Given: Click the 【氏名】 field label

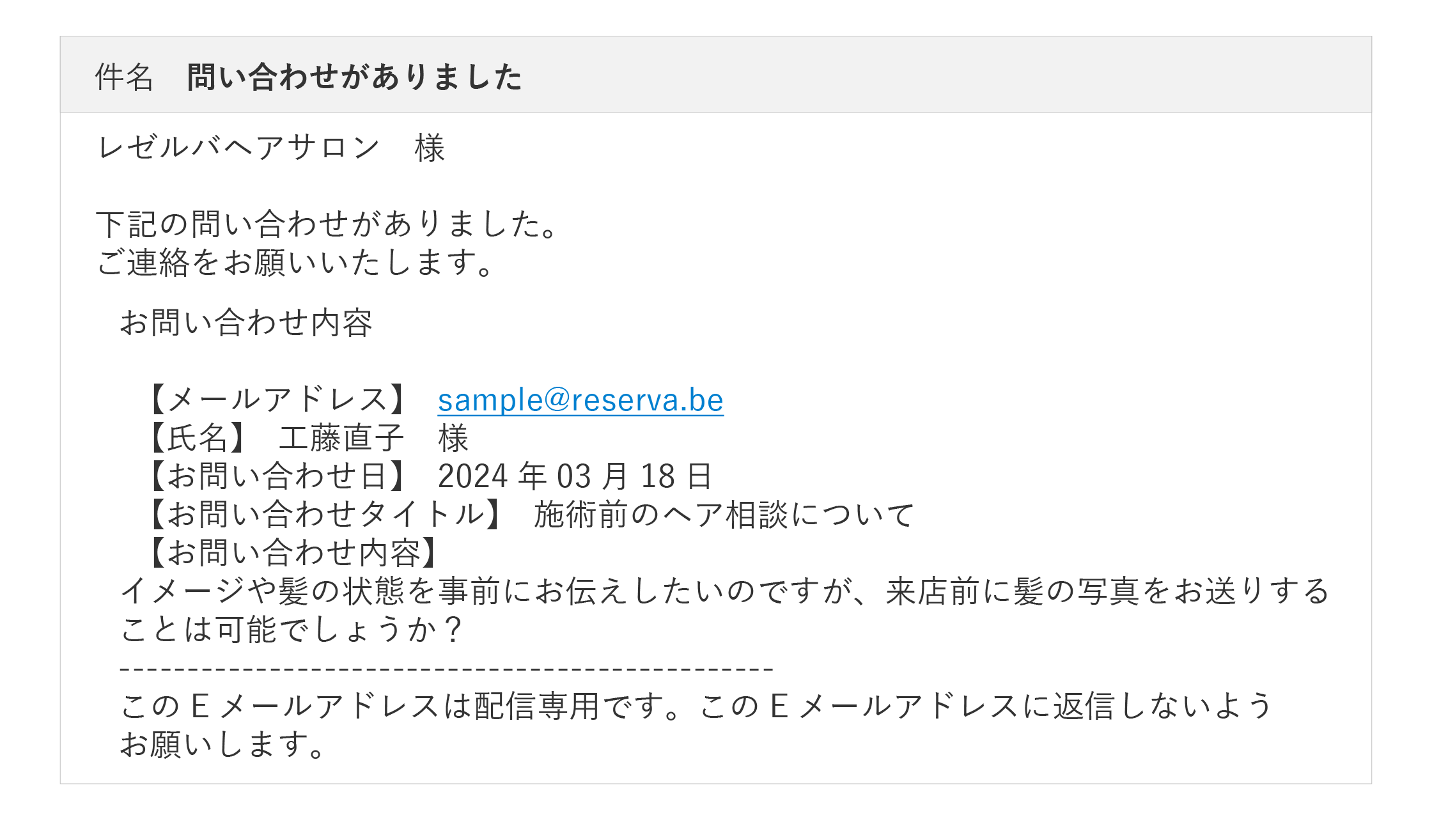Looking at the screenshot, I should [197, 439].
